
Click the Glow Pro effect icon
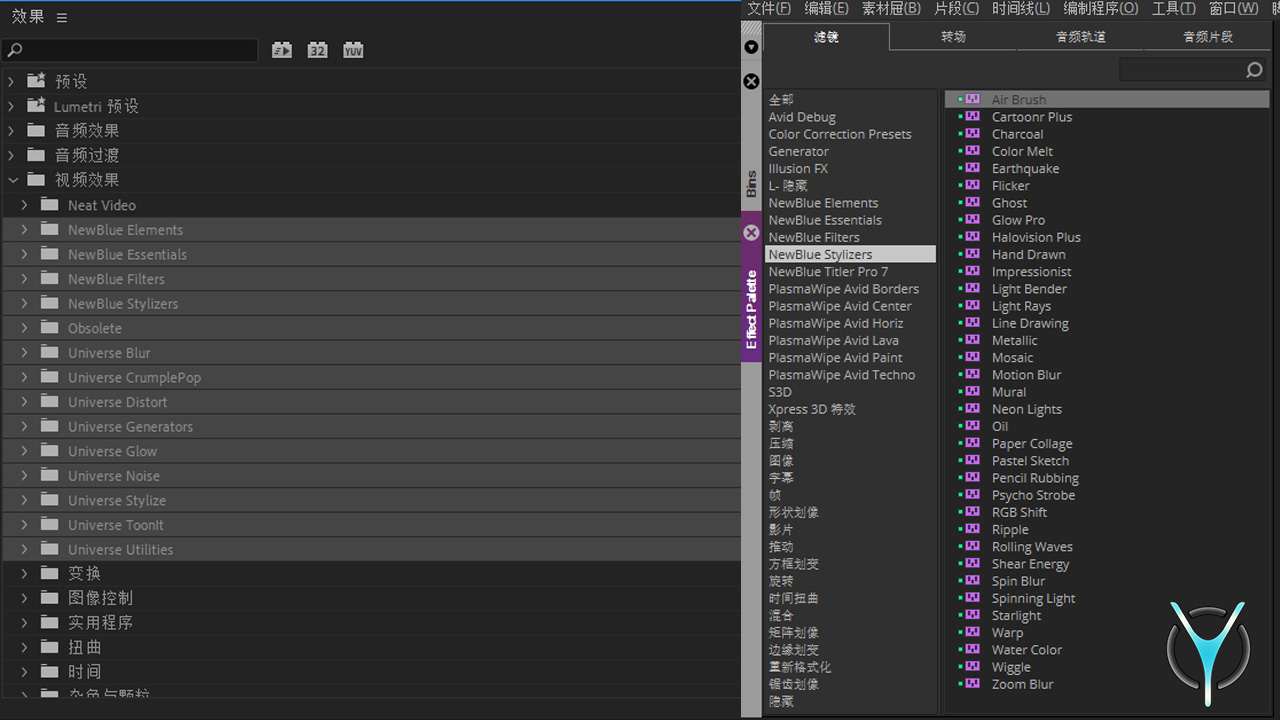972,219
